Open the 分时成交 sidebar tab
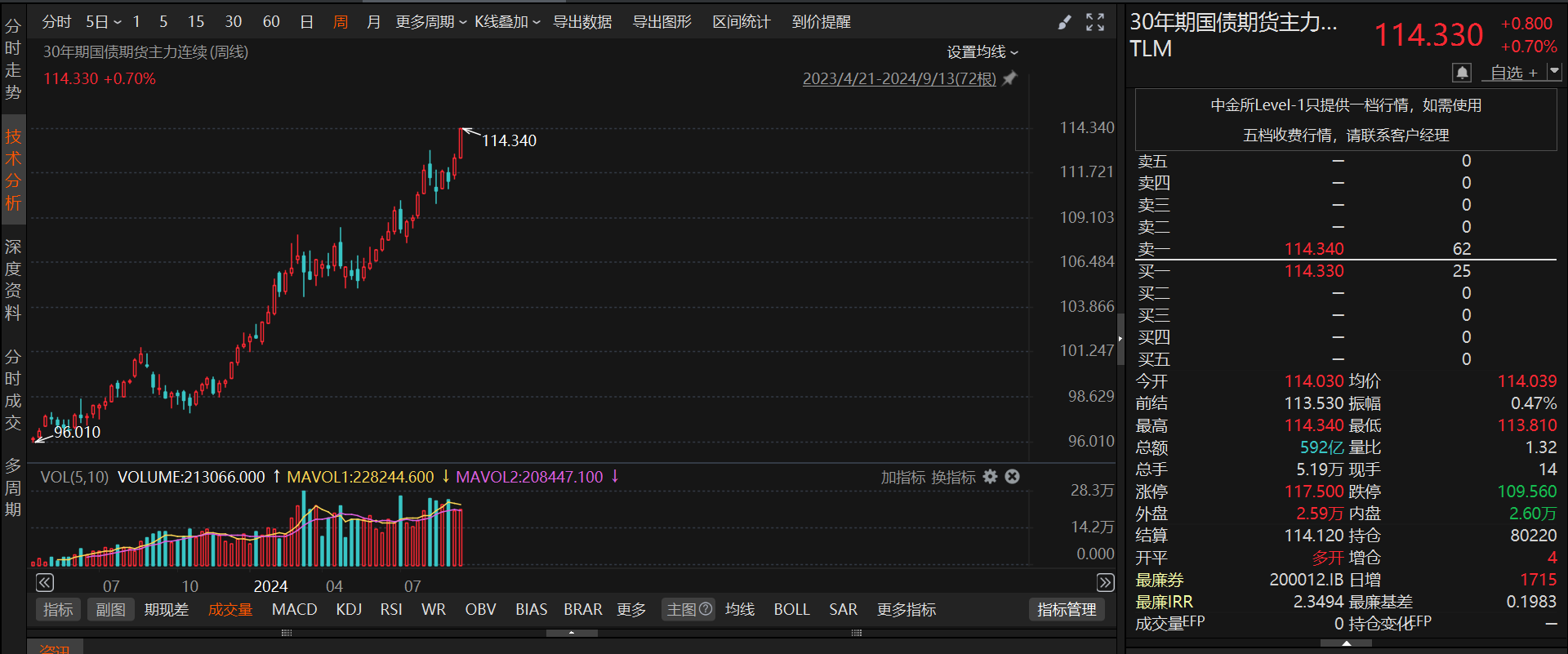The height and width of the screenshot is (654, 1568). click(13, 390)
